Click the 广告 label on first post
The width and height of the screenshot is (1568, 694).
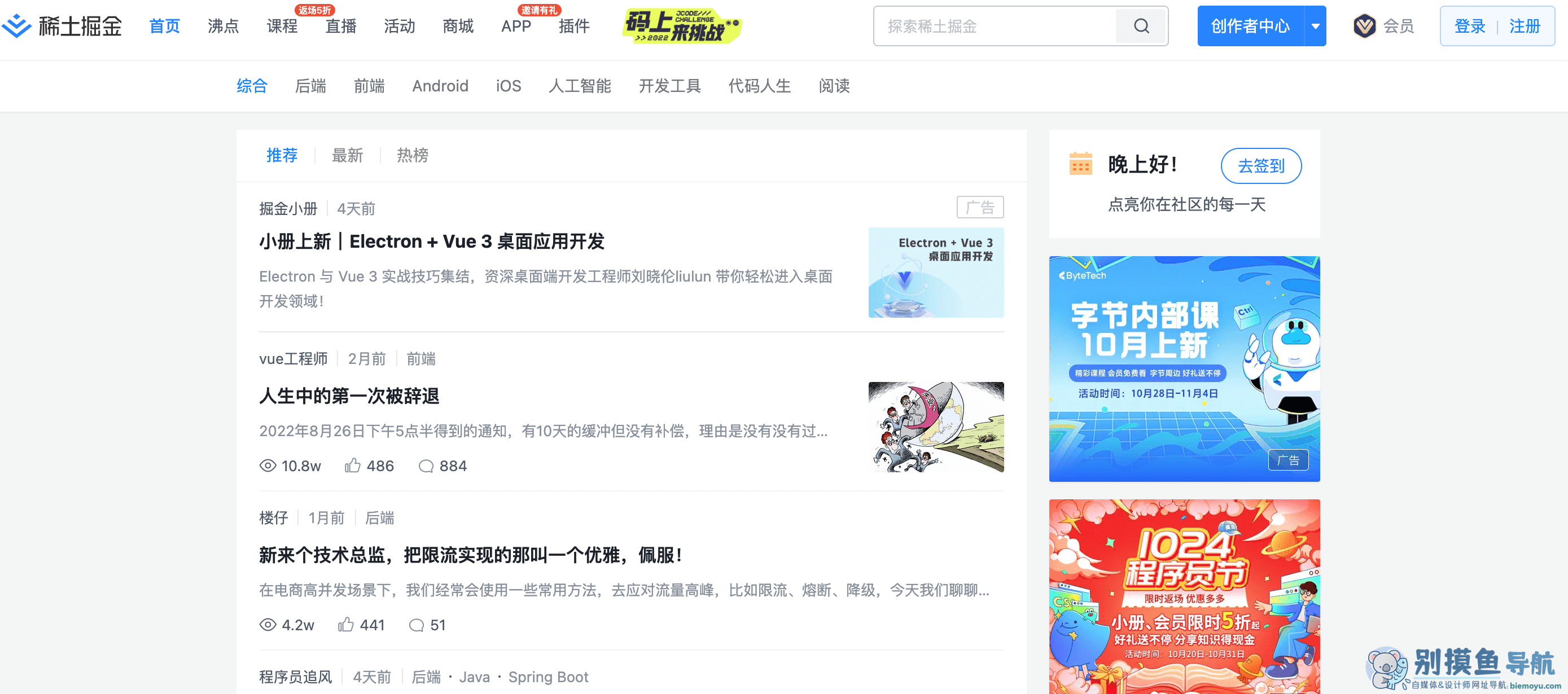point(979,208)
